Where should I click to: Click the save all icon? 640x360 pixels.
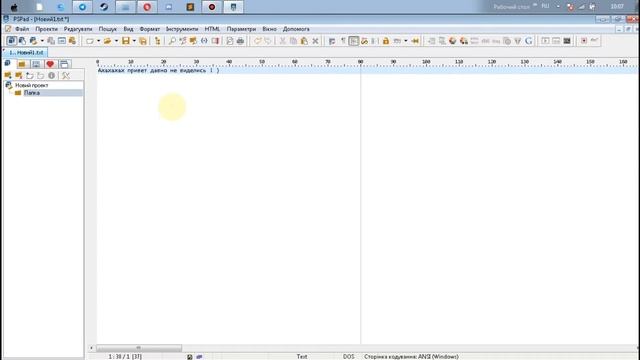click(x=143, y=41)
